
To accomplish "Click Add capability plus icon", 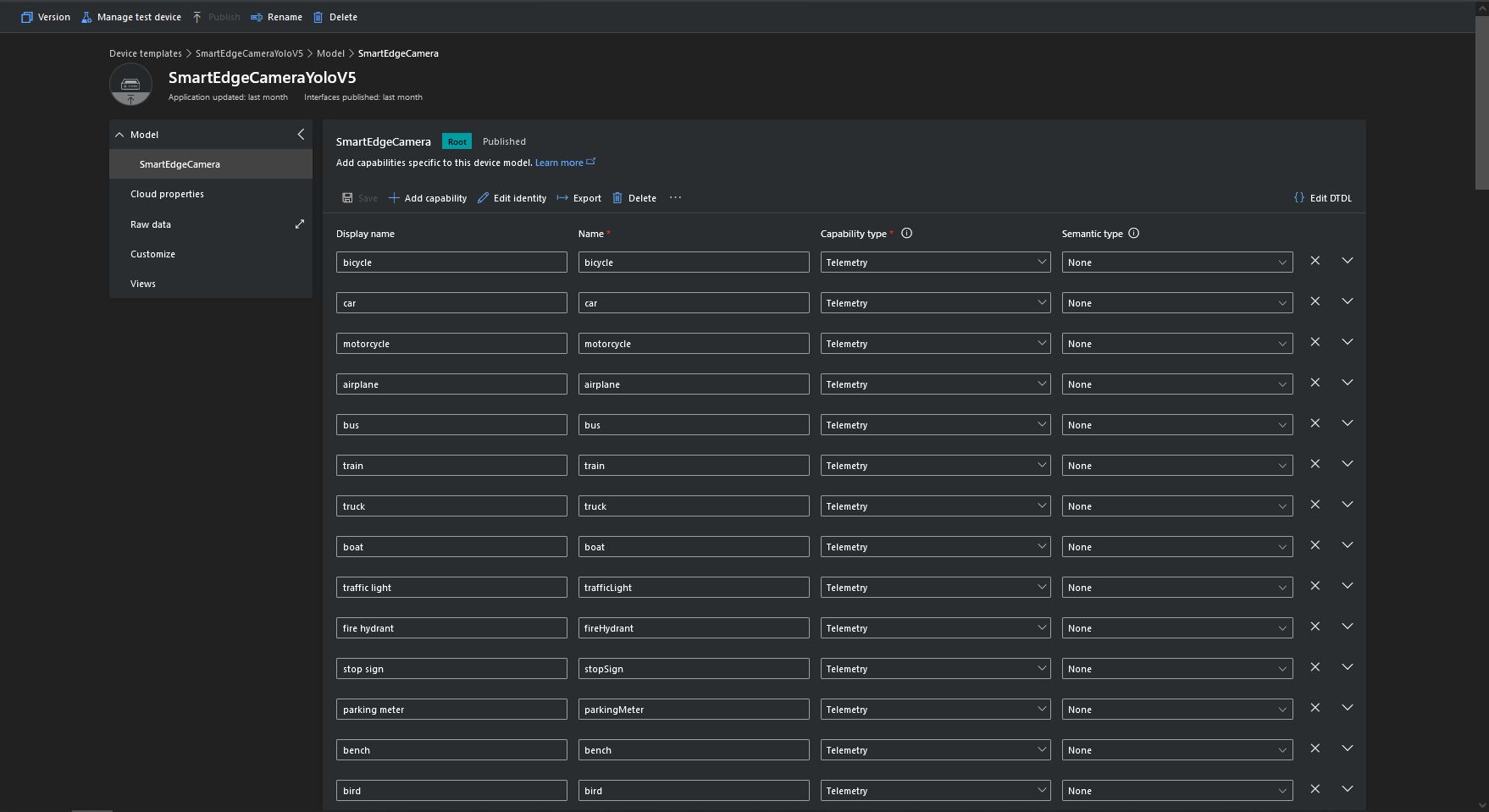I will (394, 198).
